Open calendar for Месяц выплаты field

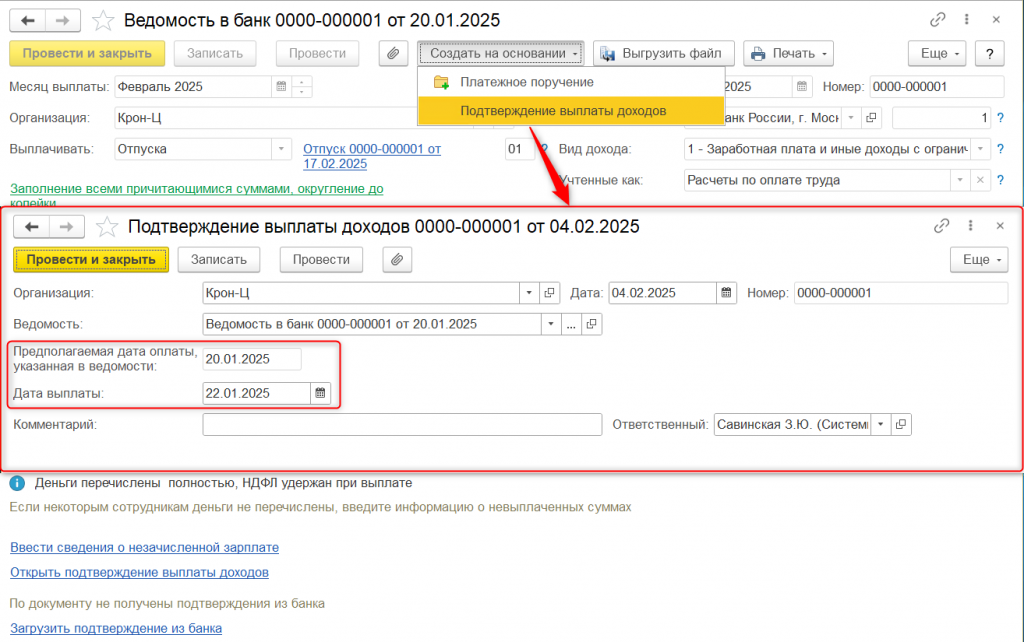[x=281, y=86]
